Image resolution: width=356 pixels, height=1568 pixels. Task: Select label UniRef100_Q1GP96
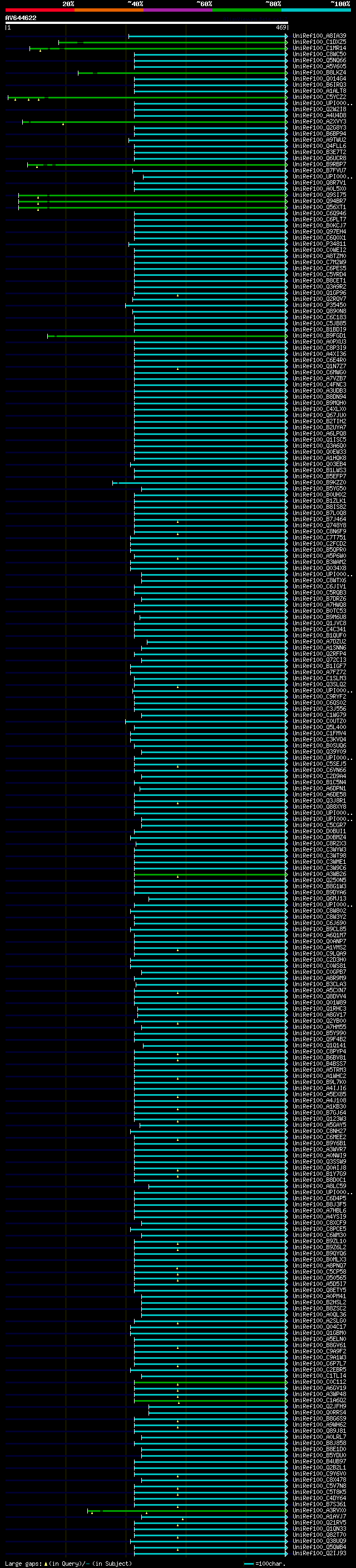(319, 293)
